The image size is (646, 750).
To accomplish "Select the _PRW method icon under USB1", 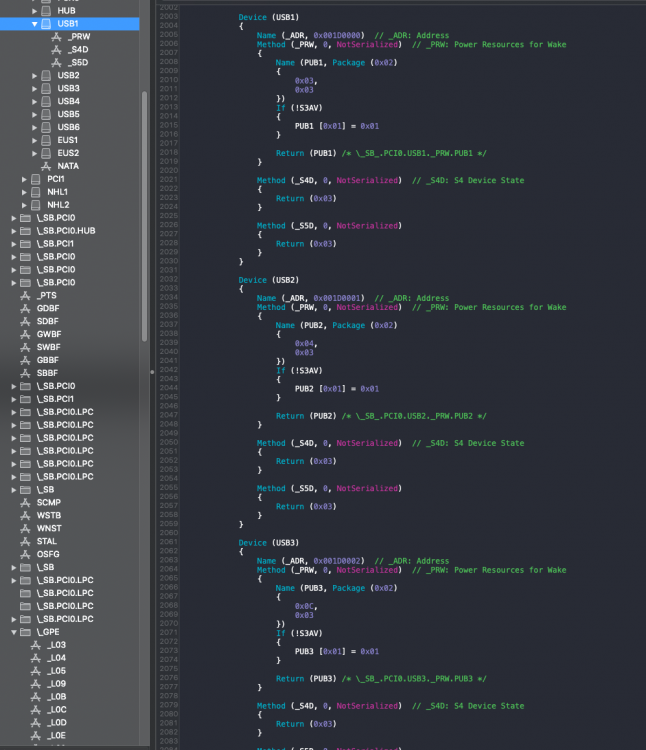I will tap(56, 37).
